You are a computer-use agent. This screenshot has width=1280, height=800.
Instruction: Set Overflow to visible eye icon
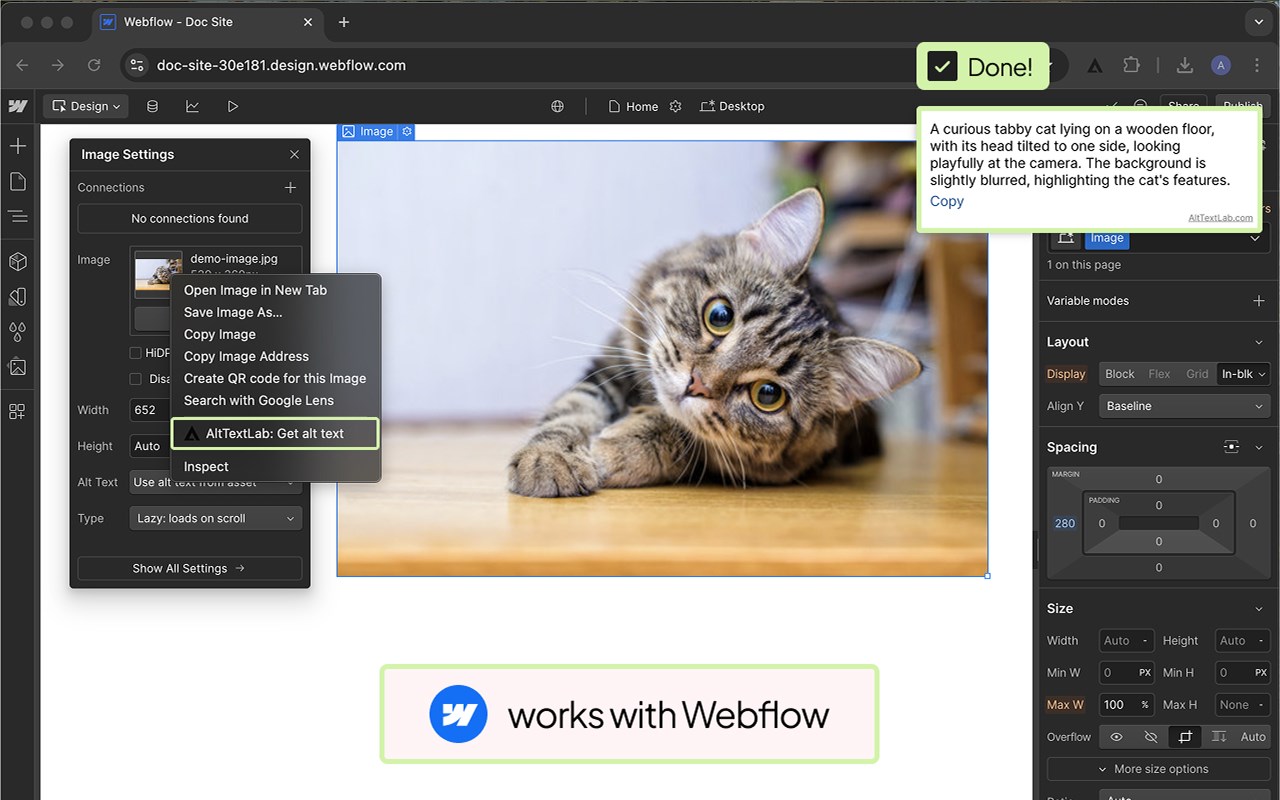[1117, 737]
